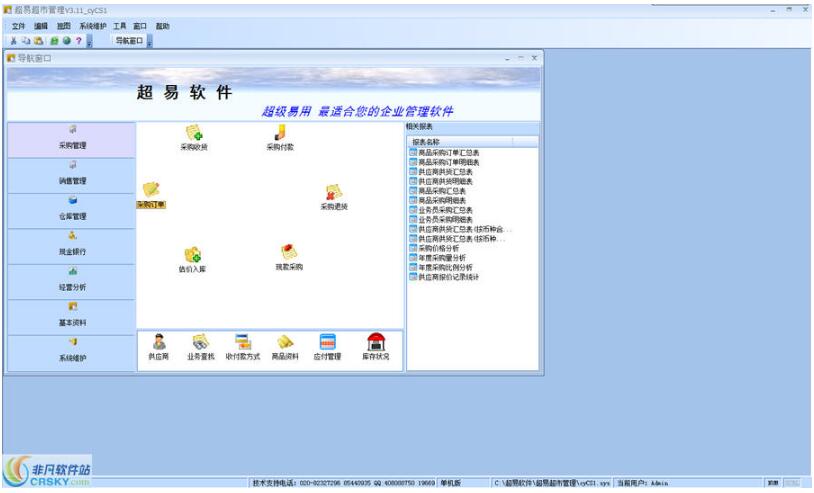Open the 视图 view menu
This screenshot has width=814, height=493.
click(x=63, y=26)
